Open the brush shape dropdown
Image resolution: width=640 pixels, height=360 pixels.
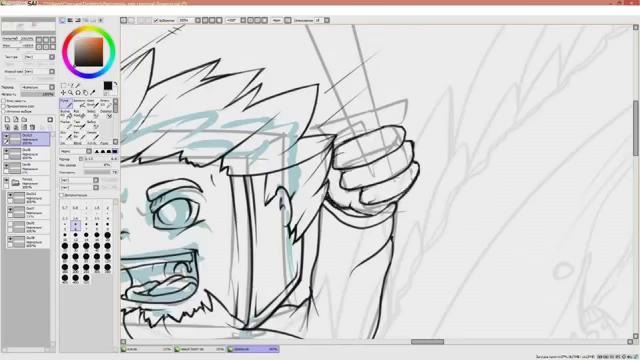[x=96, y=180]
